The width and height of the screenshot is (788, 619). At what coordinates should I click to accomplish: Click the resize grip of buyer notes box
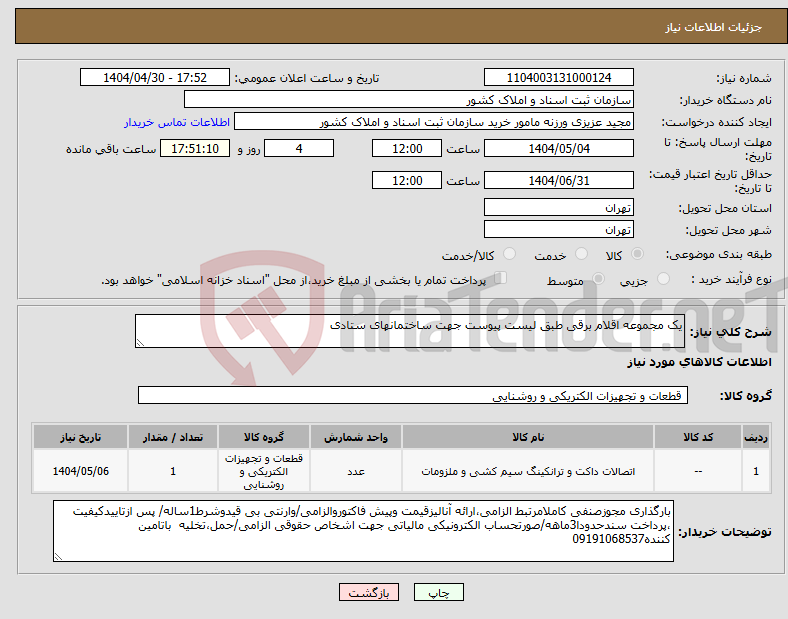(58, 557)
